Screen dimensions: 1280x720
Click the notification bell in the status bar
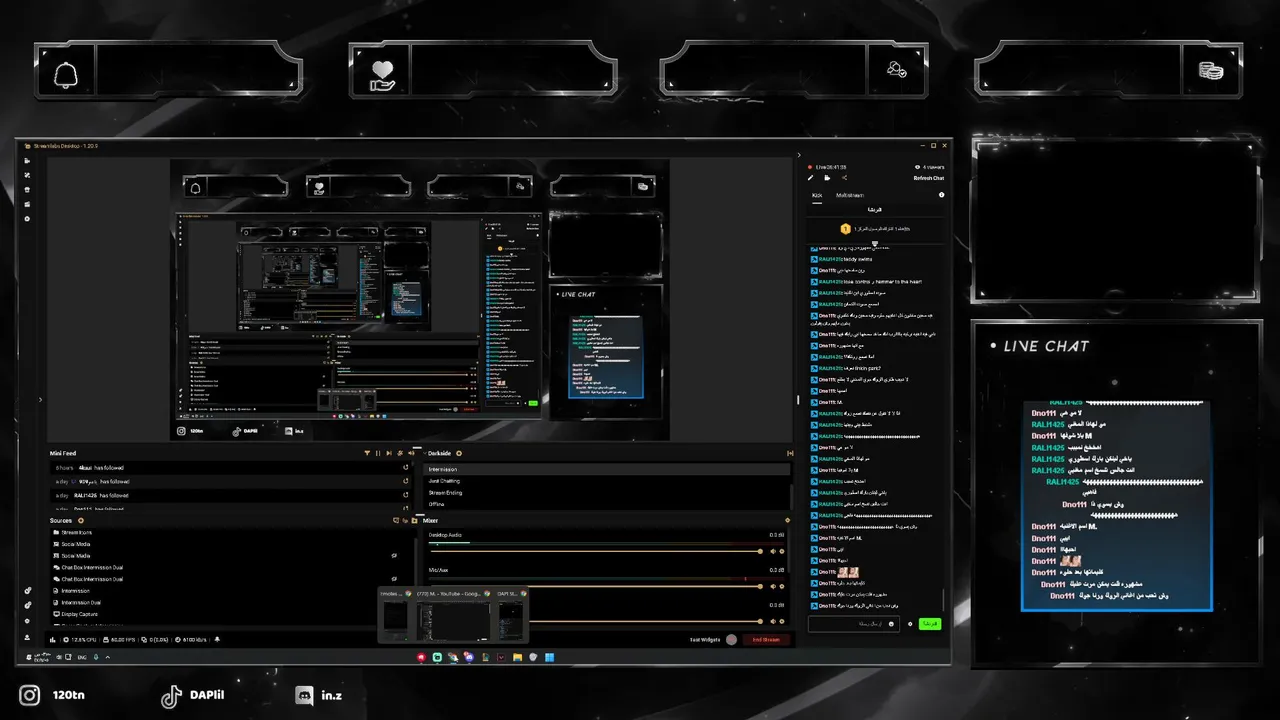coord(217,639)
